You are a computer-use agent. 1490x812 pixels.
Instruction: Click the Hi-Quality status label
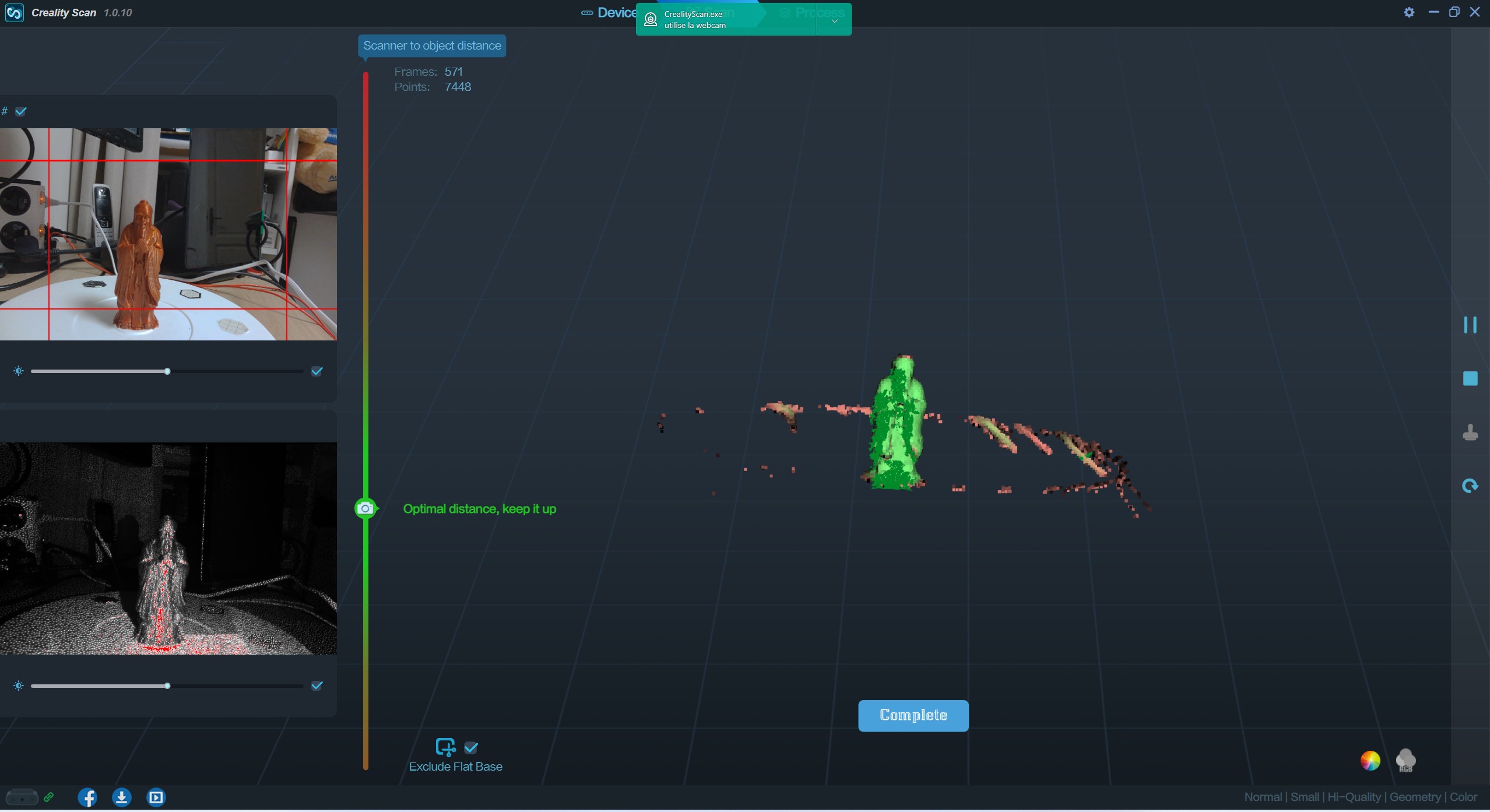[1354, 797]
